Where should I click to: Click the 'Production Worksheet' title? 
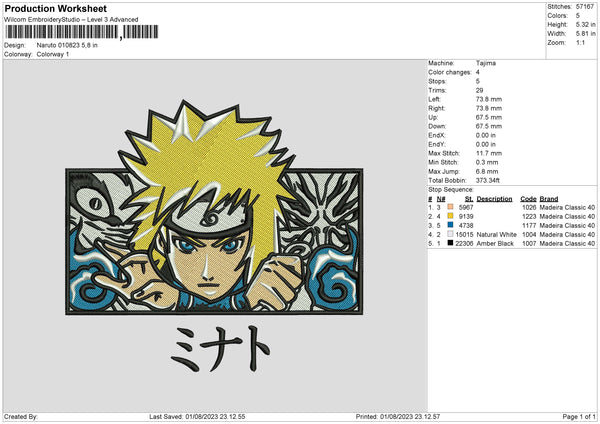coord(55,8)
